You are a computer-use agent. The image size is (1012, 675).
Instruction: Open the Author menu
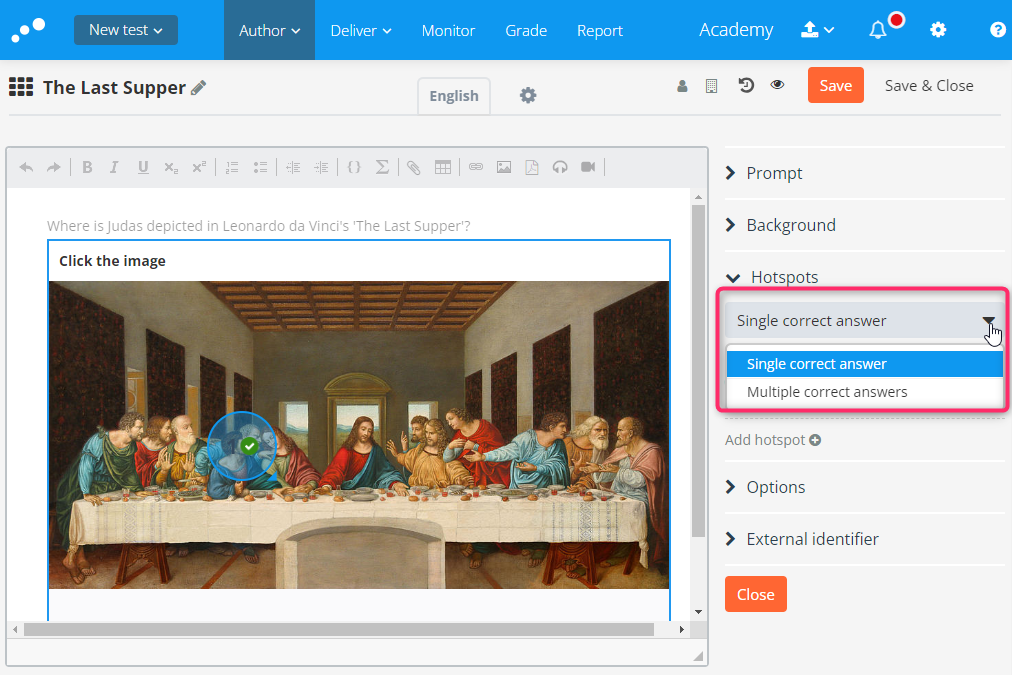(x=269, y=30)
